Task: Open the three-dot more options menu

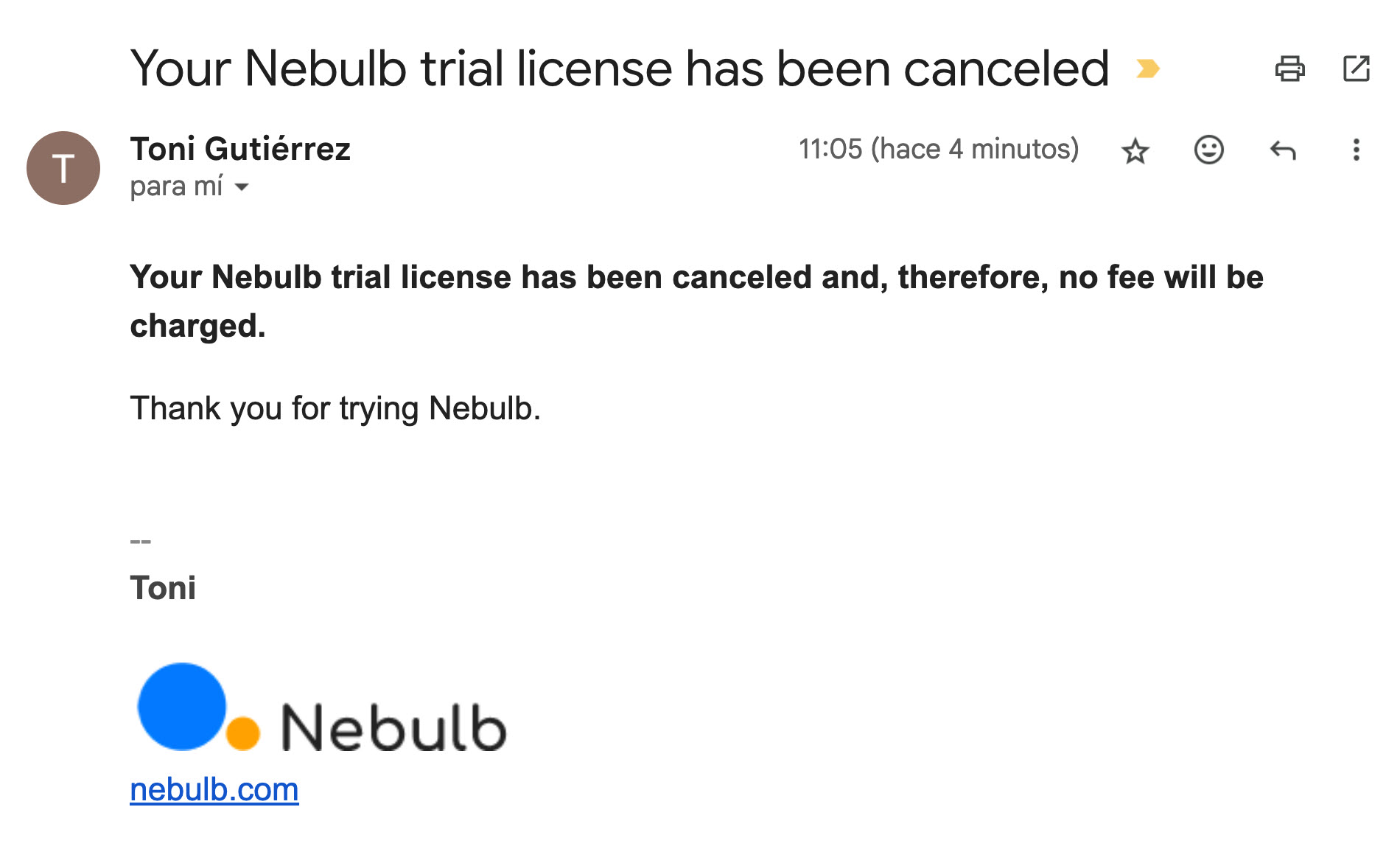Action: pos(1356,150)
